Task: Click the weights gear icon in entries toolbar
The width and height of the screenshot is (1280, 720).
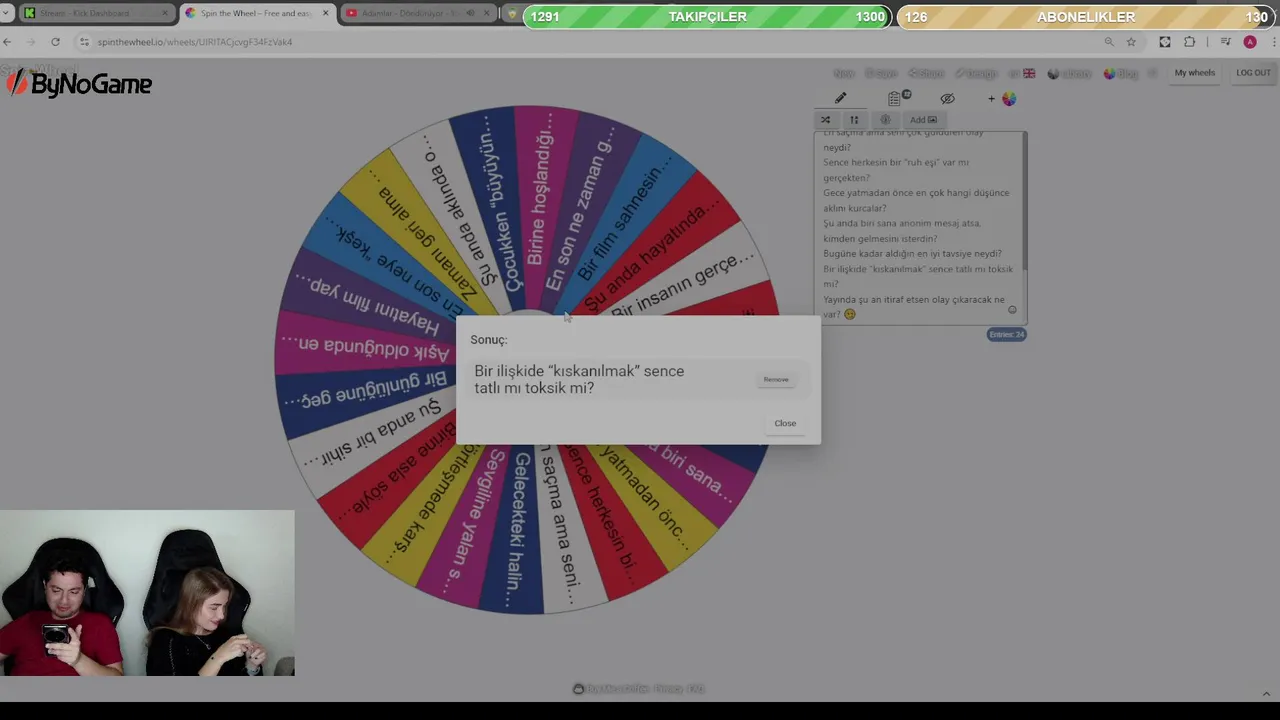Action: pos(885,120)
